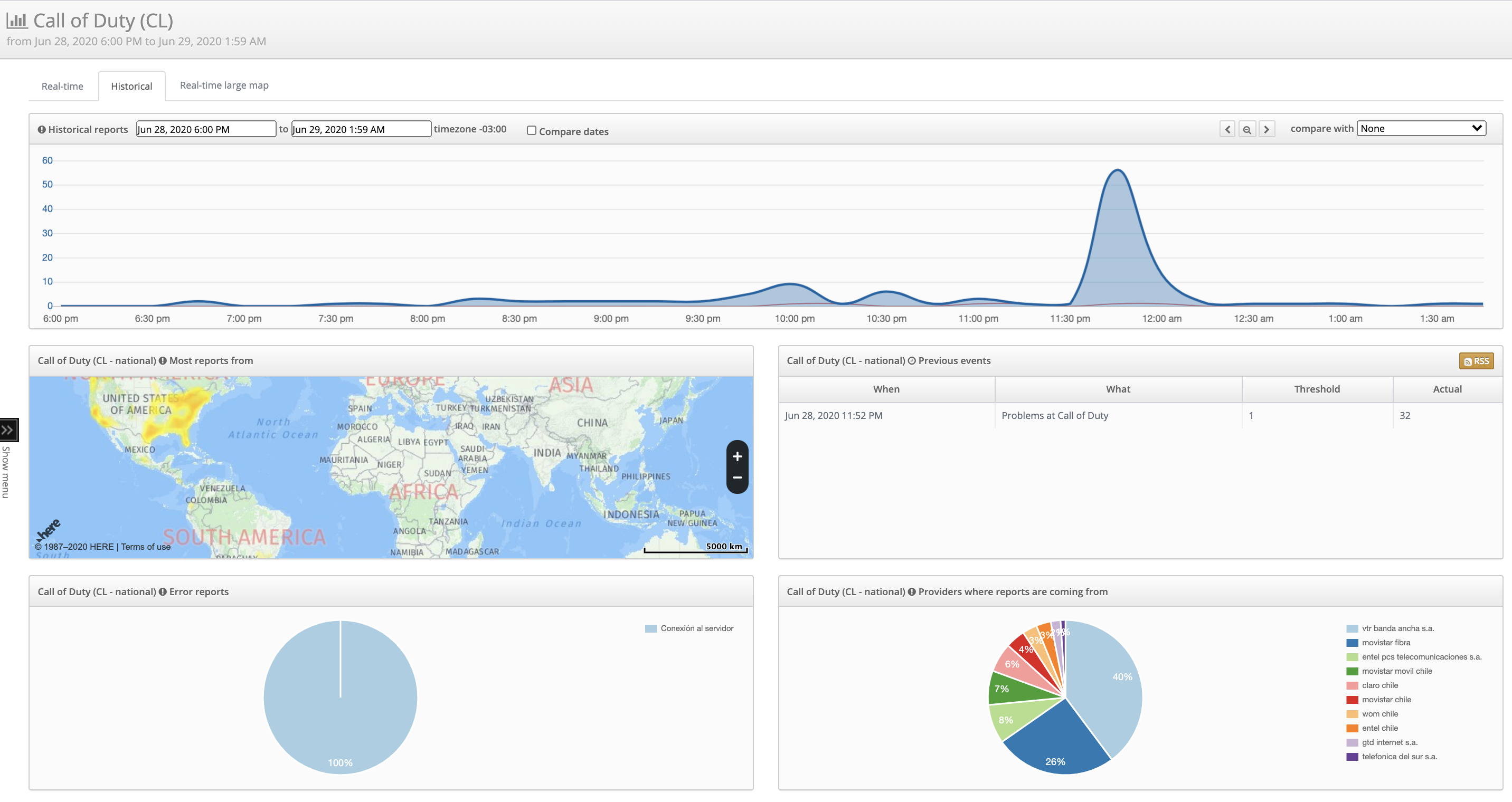
Task: Click the 10:00 pm axis label
Action: [x=795, y=319]
